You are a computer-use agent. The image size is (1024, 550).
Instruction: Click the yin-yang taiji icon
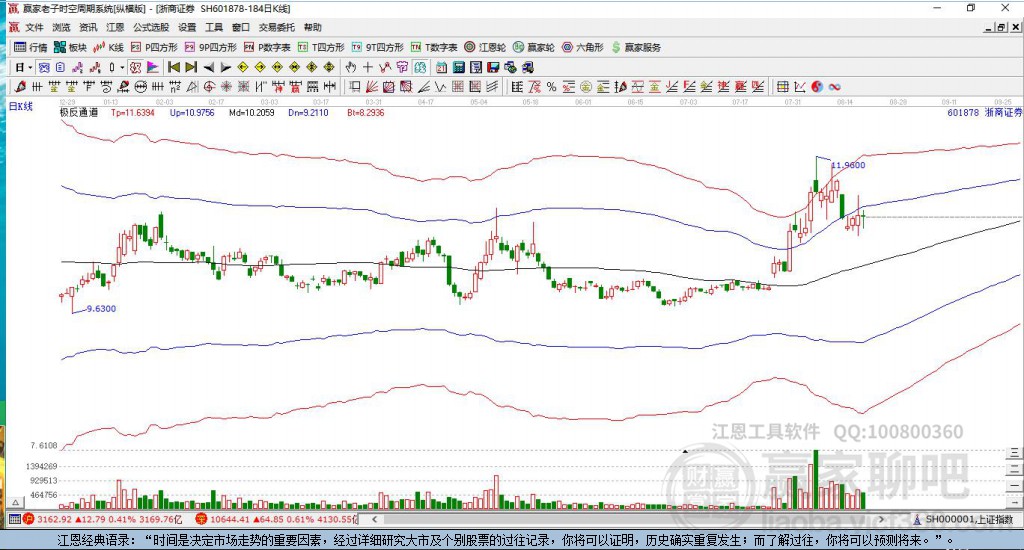click(x=816, y=87)
